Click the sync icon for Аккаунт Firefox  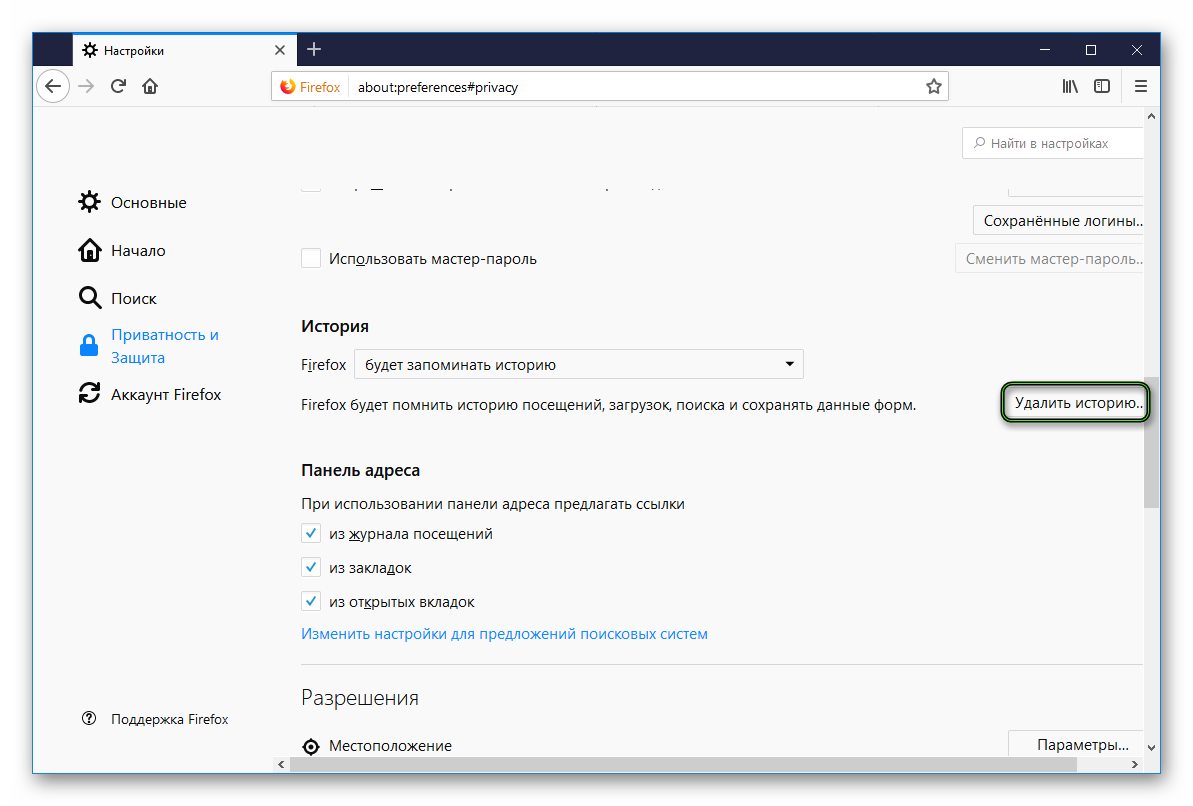tap(89, 393)
